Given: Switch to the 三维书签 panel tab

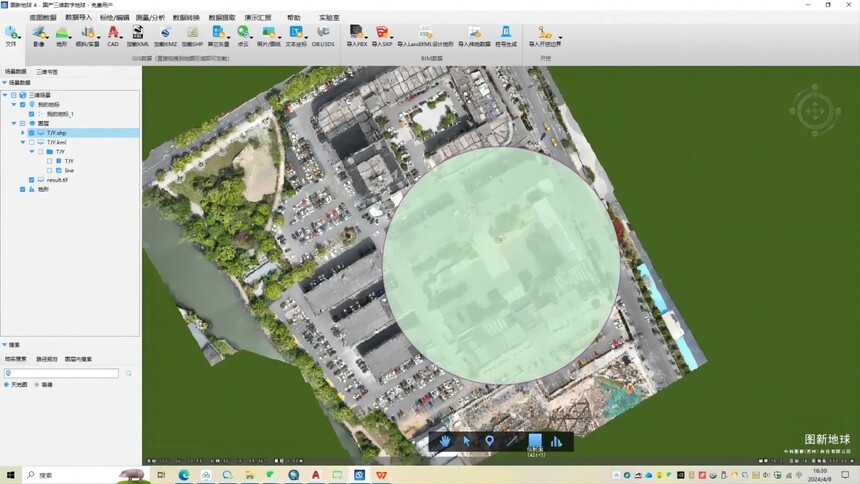Looking at the screenshot, I should (x=47, y=72).
